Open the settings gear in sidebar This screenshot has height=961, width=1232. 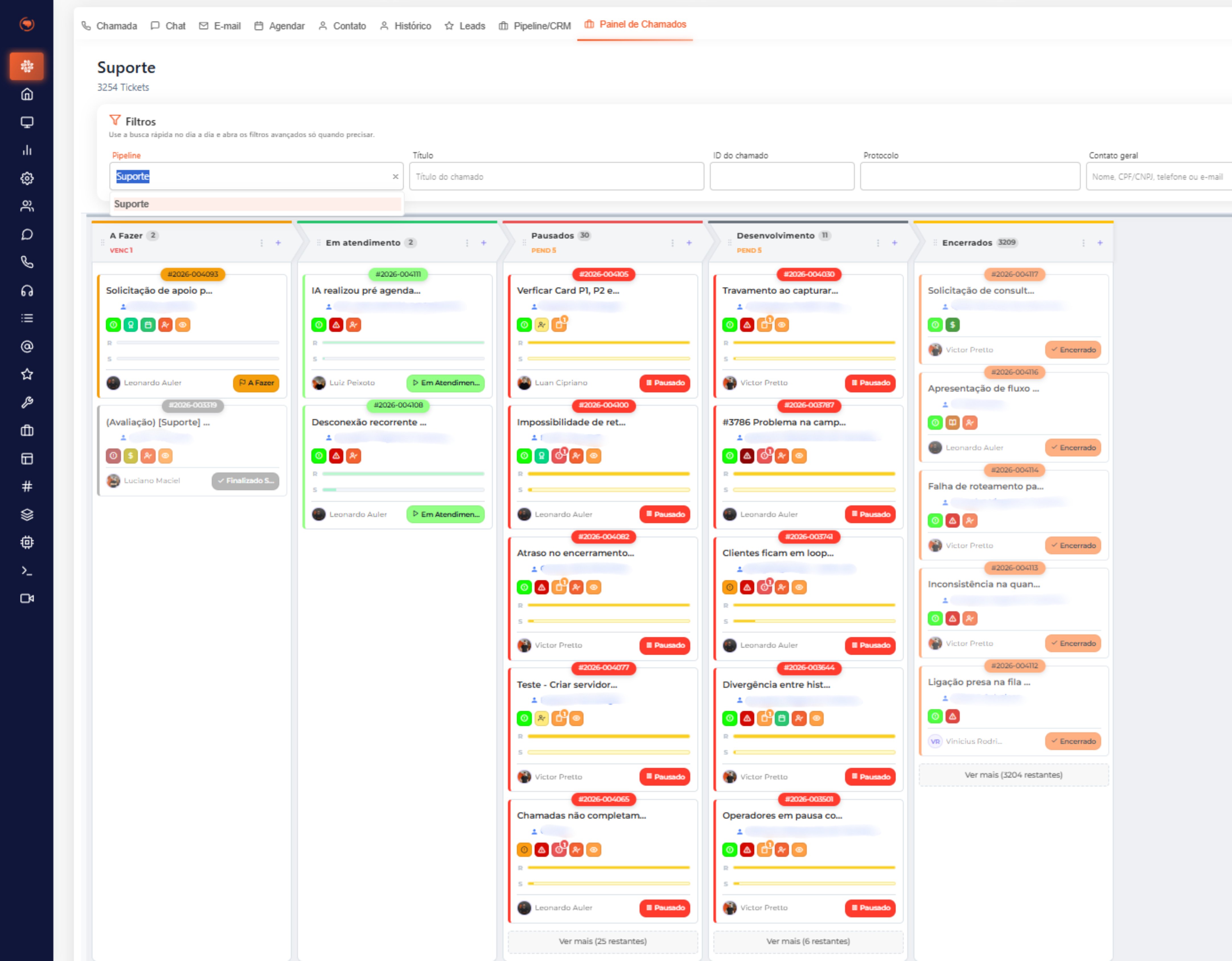[x=26, y=178]
